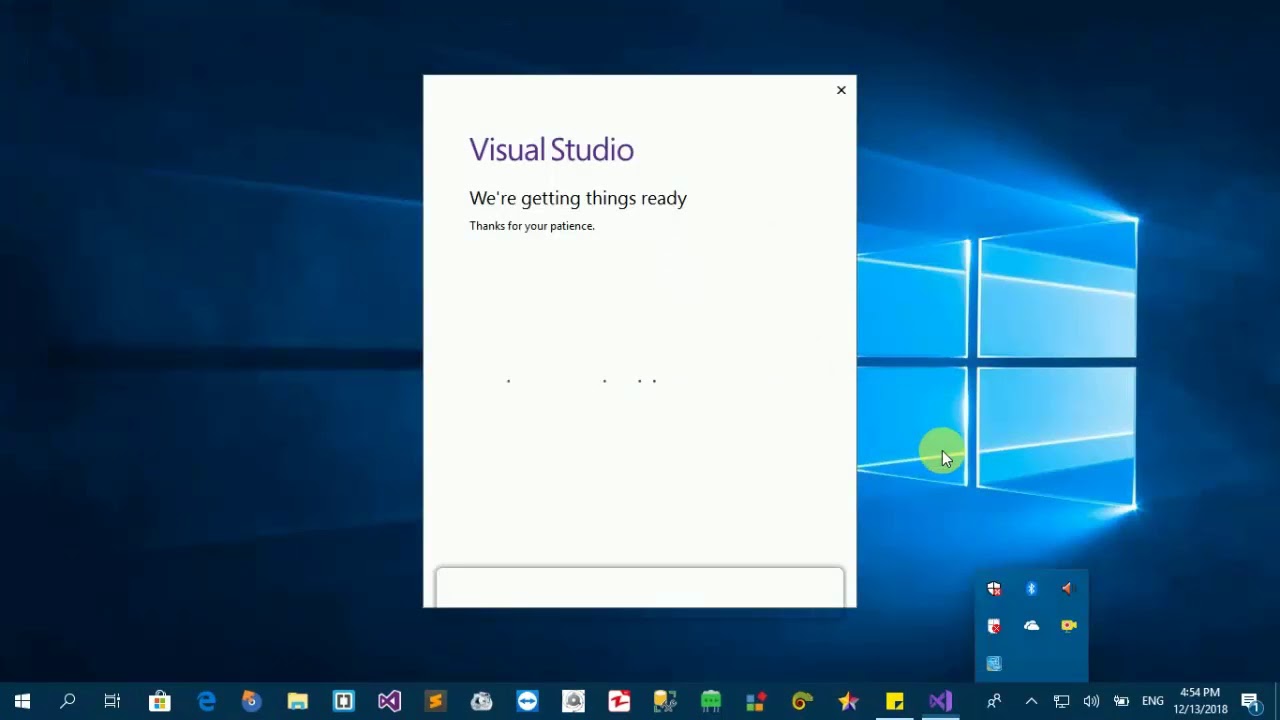Open the volume control tray icon

coord(1091,702)
